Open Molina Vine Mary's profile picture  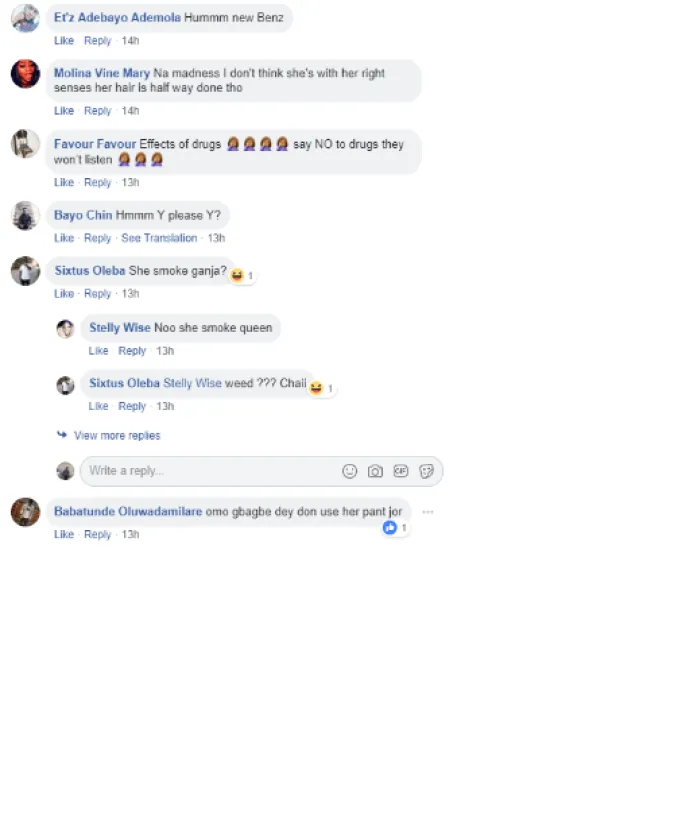[25, 74]
